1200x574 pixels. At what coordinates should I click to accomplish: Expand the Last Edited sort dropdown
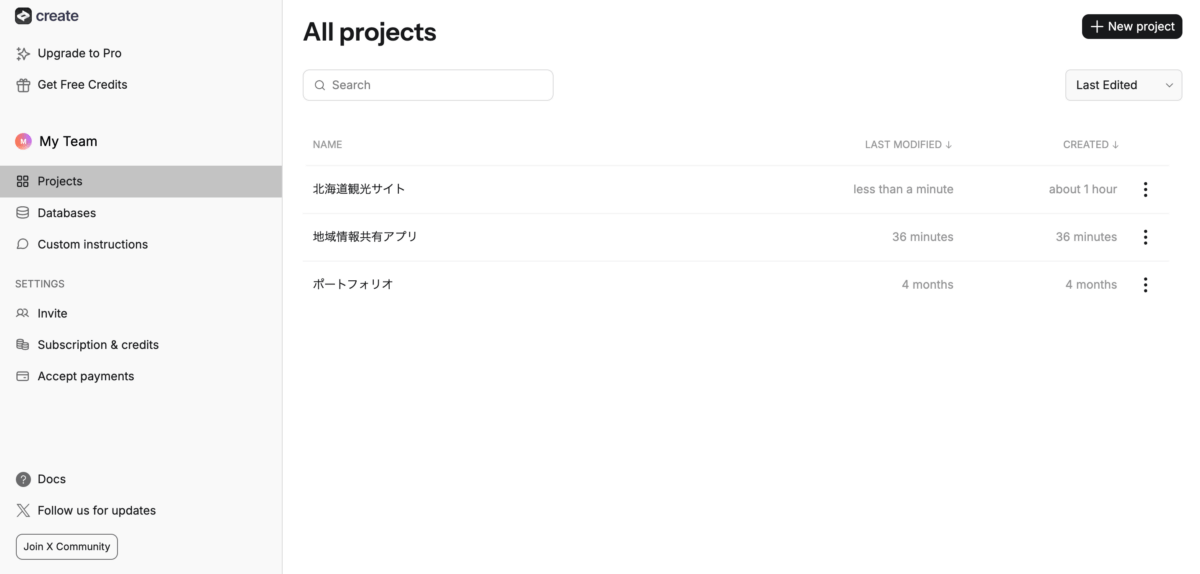[x=1123, y=85]
